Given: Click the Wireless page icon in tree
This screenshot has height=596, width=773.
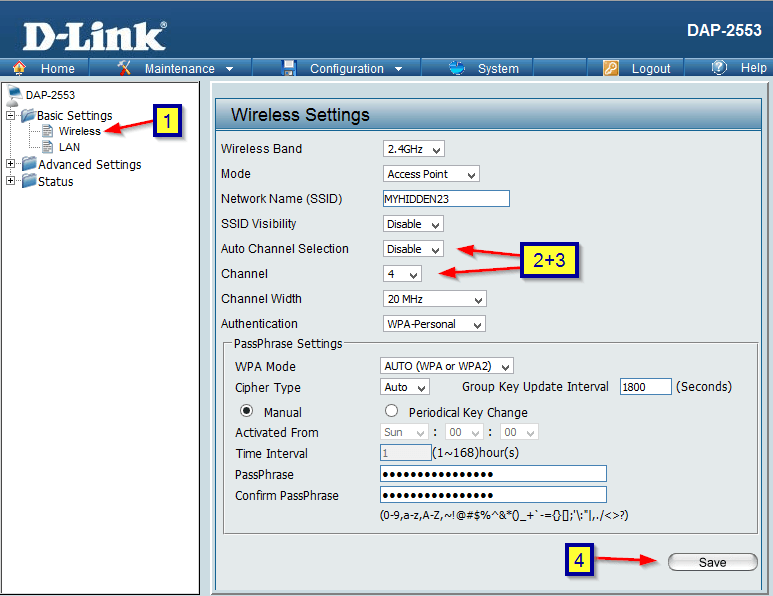Looking at the screenshot, I should pyautogui.click(x=48, y=131).
